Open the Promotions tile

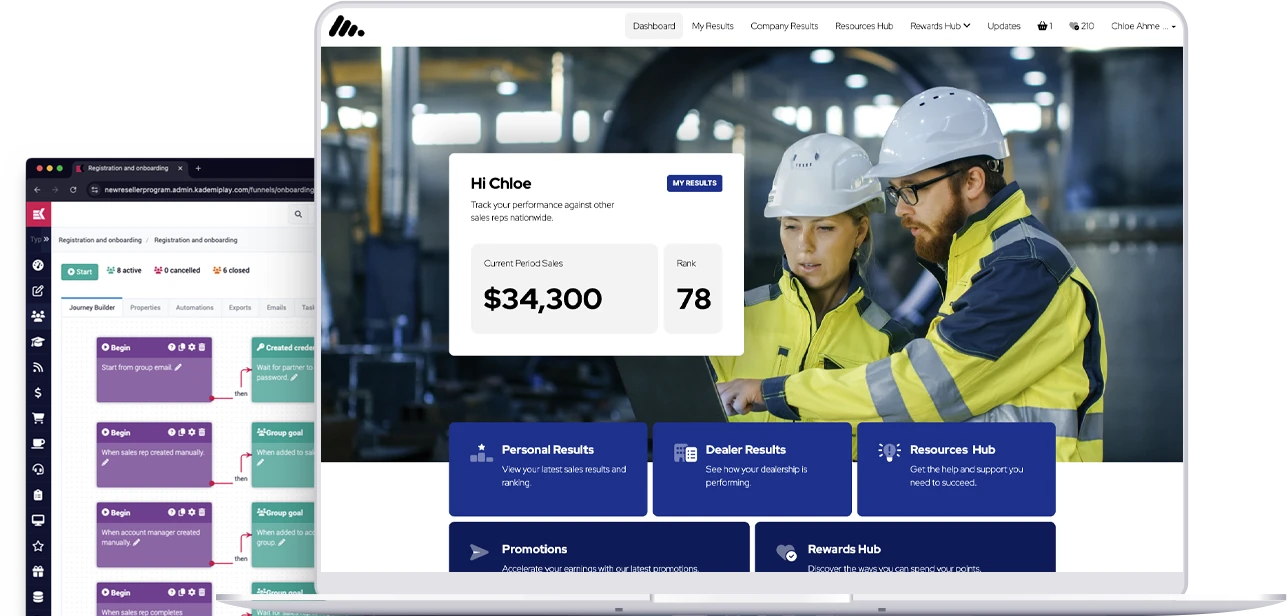(599, 547)
